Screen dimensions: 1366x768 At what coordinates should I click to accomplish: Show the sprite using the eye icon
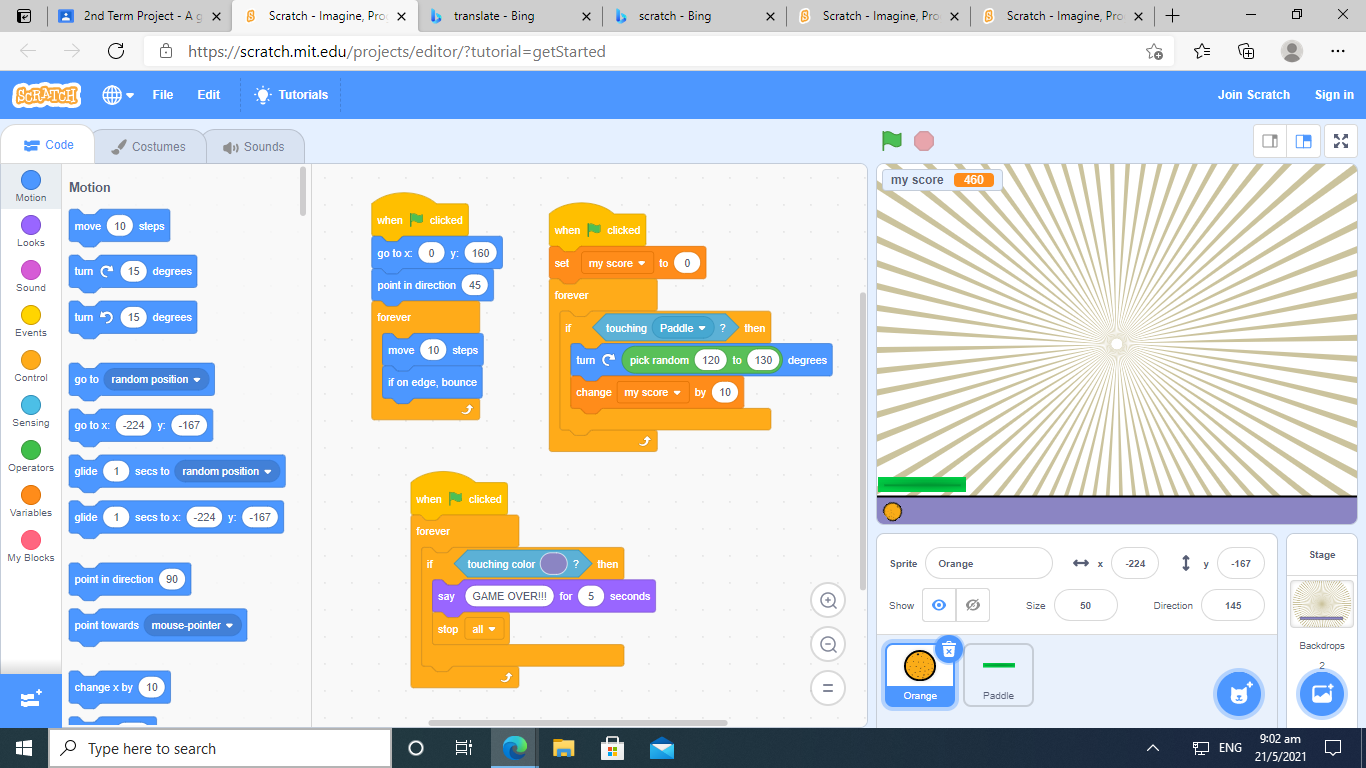938,605
